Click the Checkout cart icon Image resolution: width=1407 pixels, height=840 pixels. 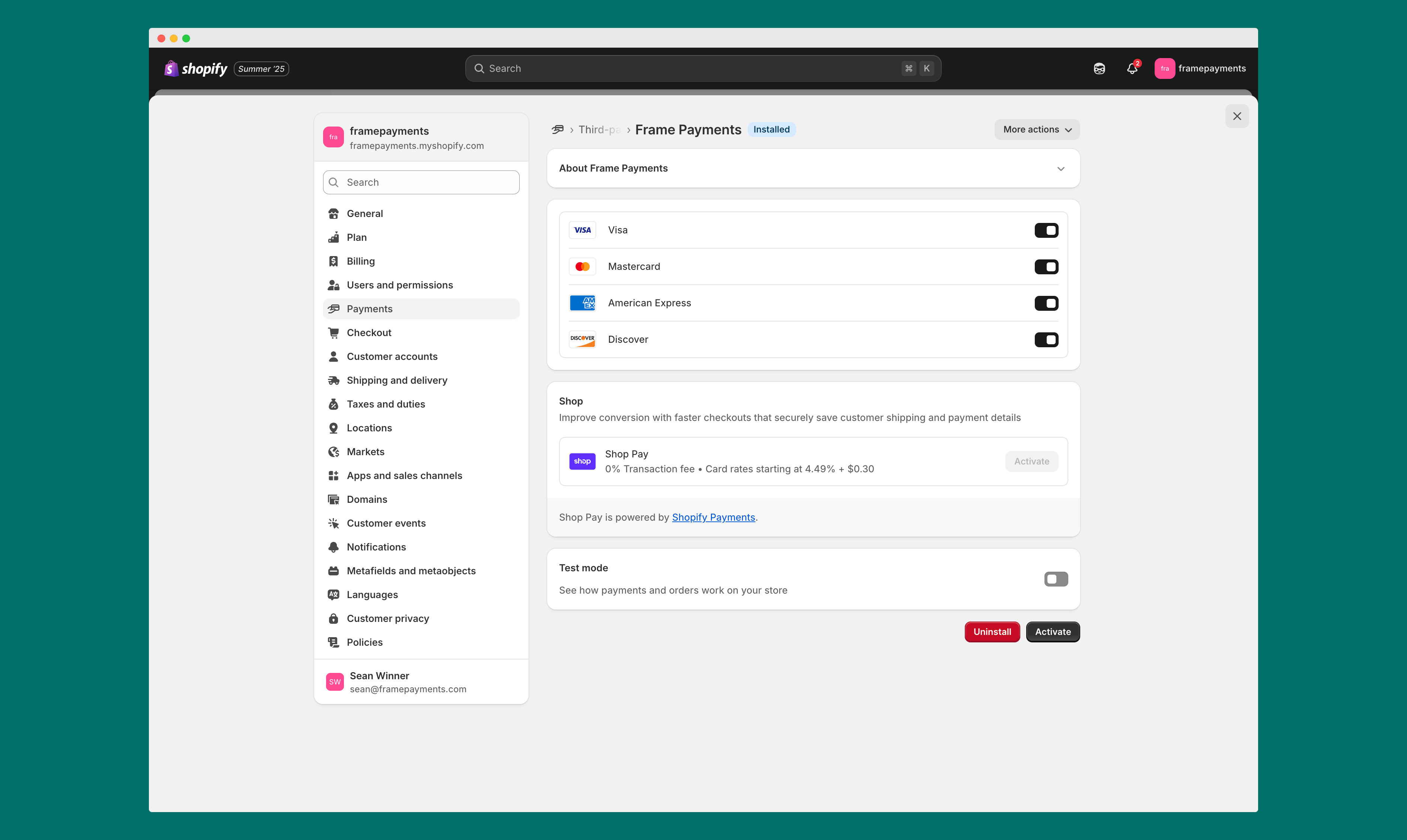334,332
